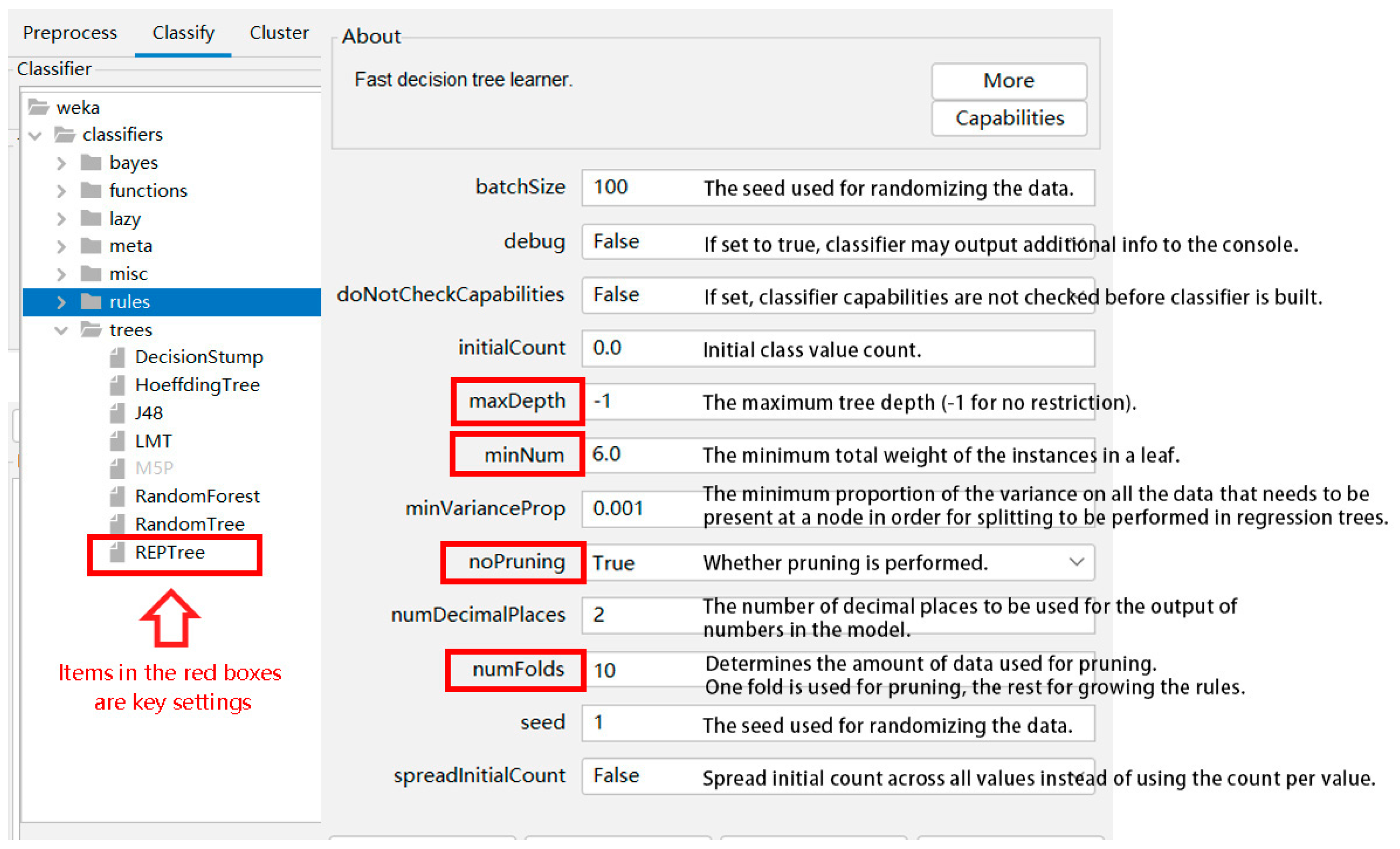Select the RandomTree classifier
1400x849 pixels.
tap(189, 524)
